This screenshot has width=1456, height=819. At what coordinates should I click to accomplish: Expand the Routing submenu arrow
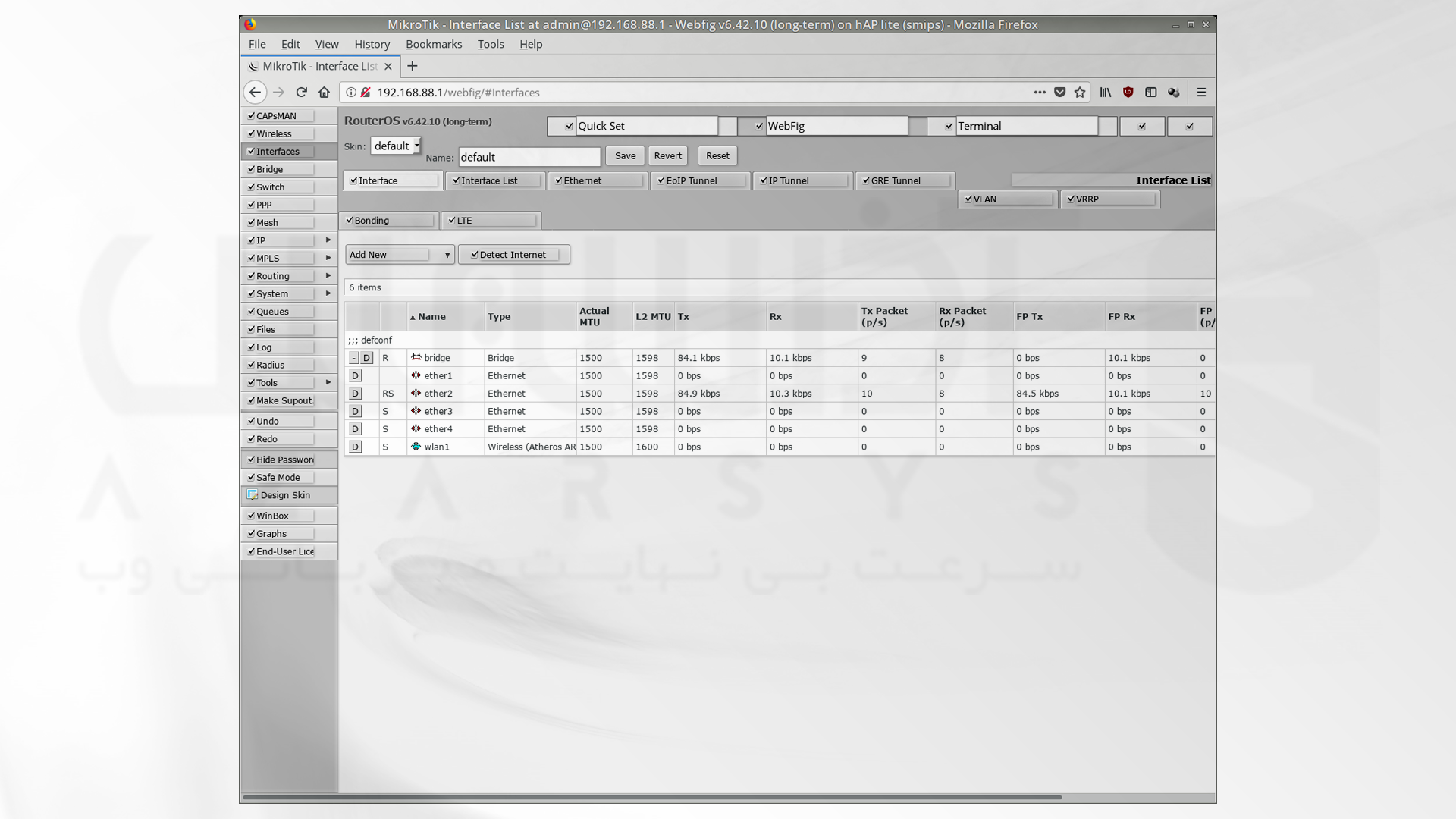(x=328, y=275)
